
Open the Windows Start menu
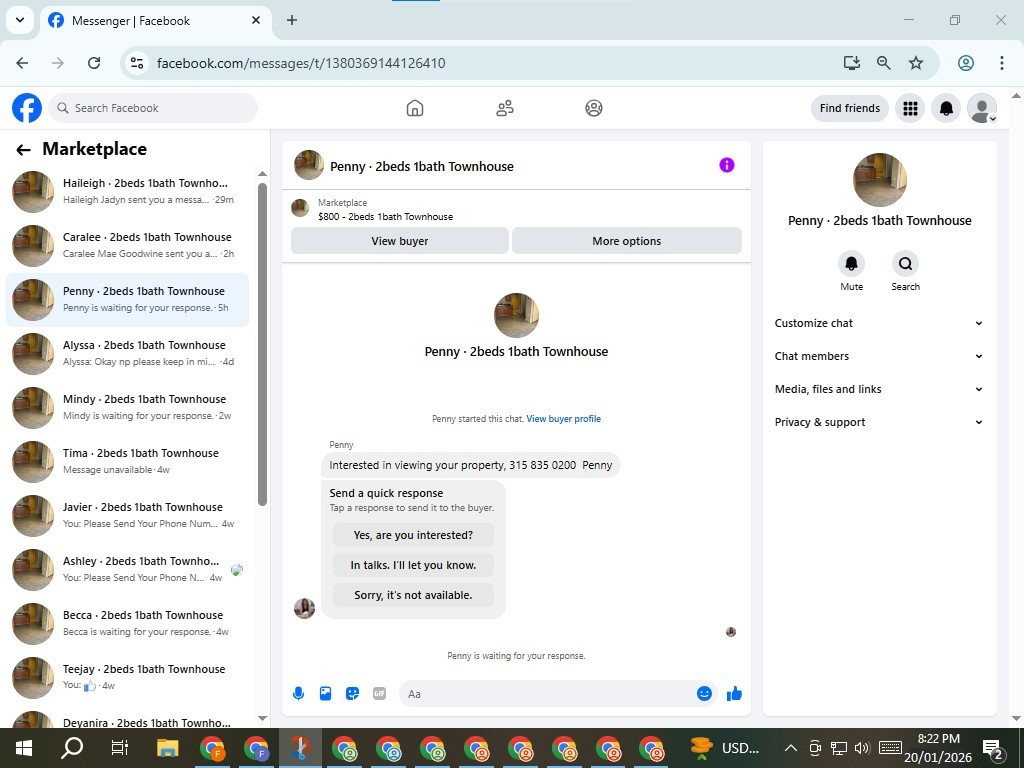(x=24, y=748)
